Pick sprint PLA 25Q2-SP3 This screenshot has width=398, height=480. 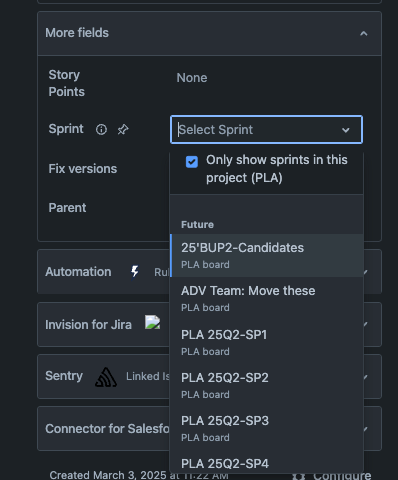[x=267, y=428]
